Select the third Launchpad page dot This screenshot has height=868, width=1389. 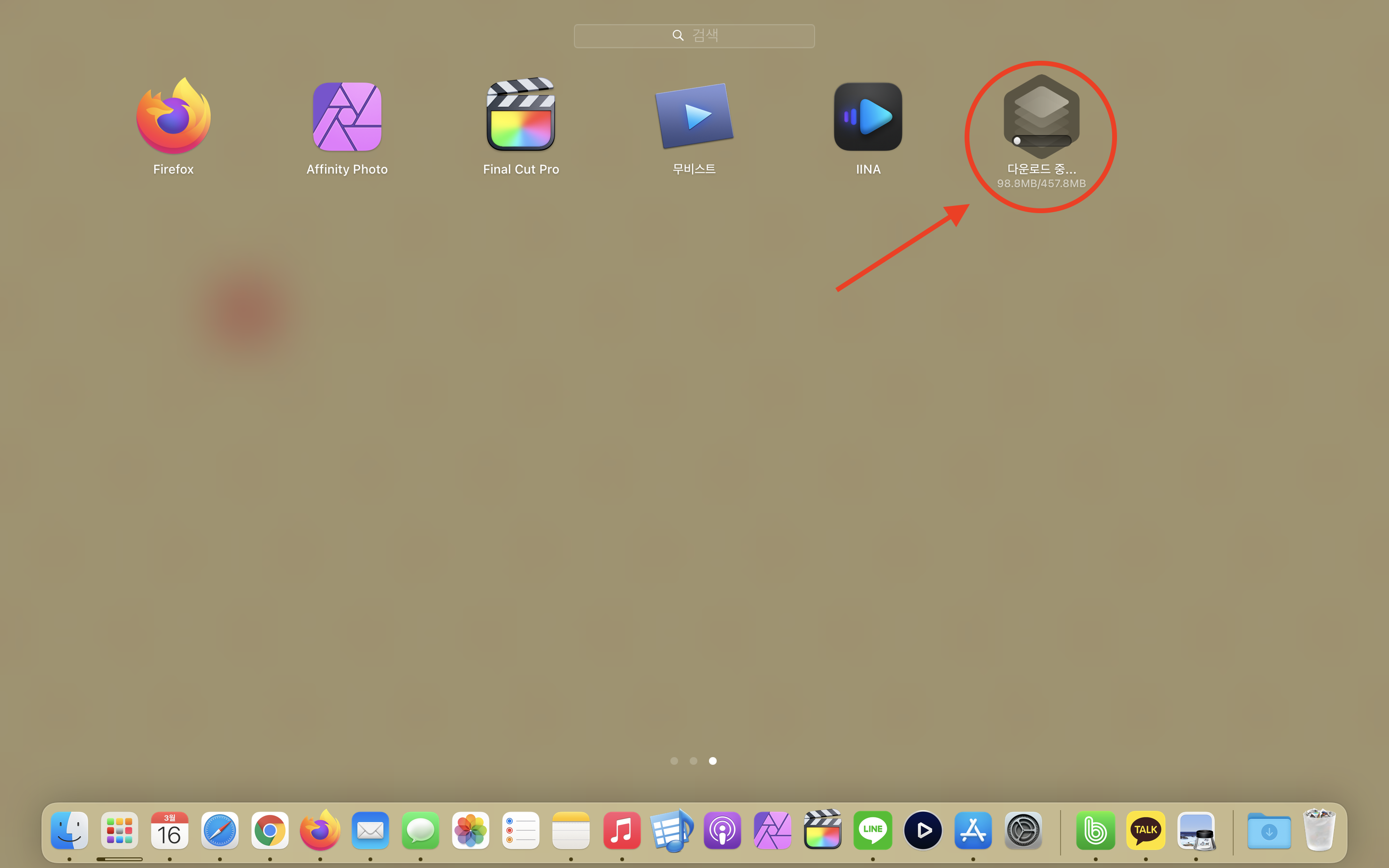click(x=713, y=760)
